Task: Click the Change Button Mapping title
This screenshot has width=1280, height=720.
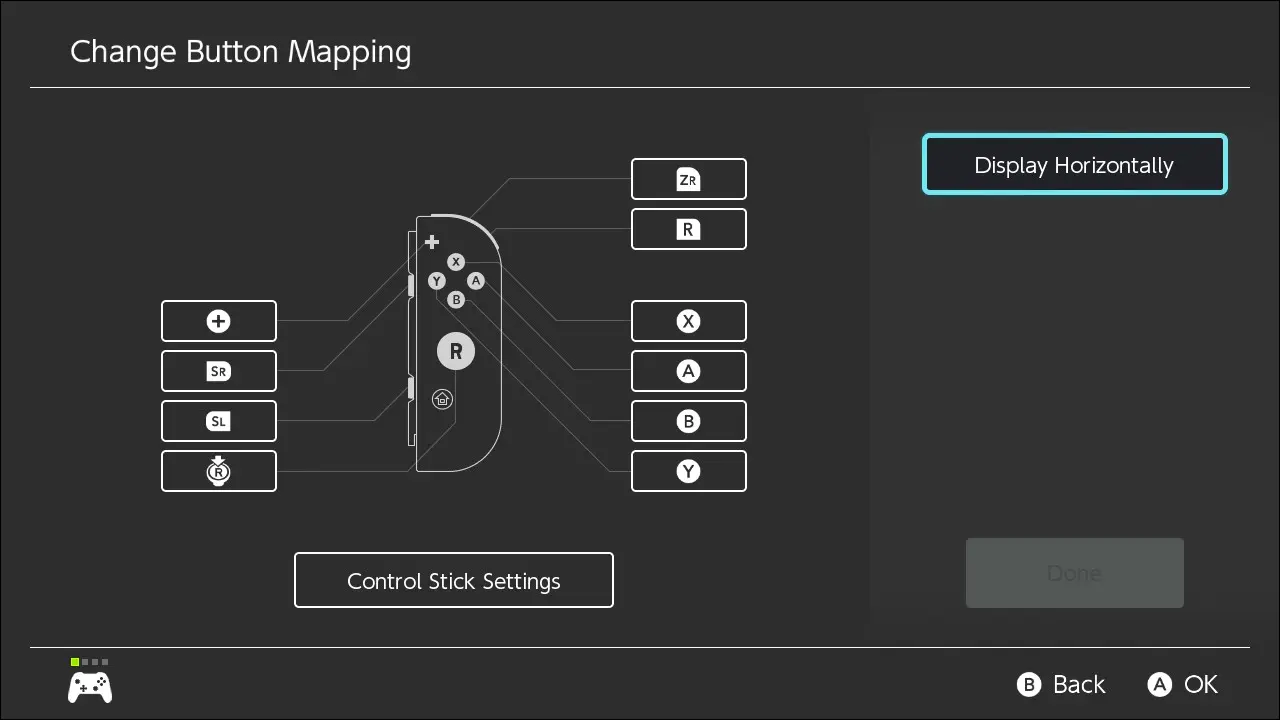Action: (241, 52)
